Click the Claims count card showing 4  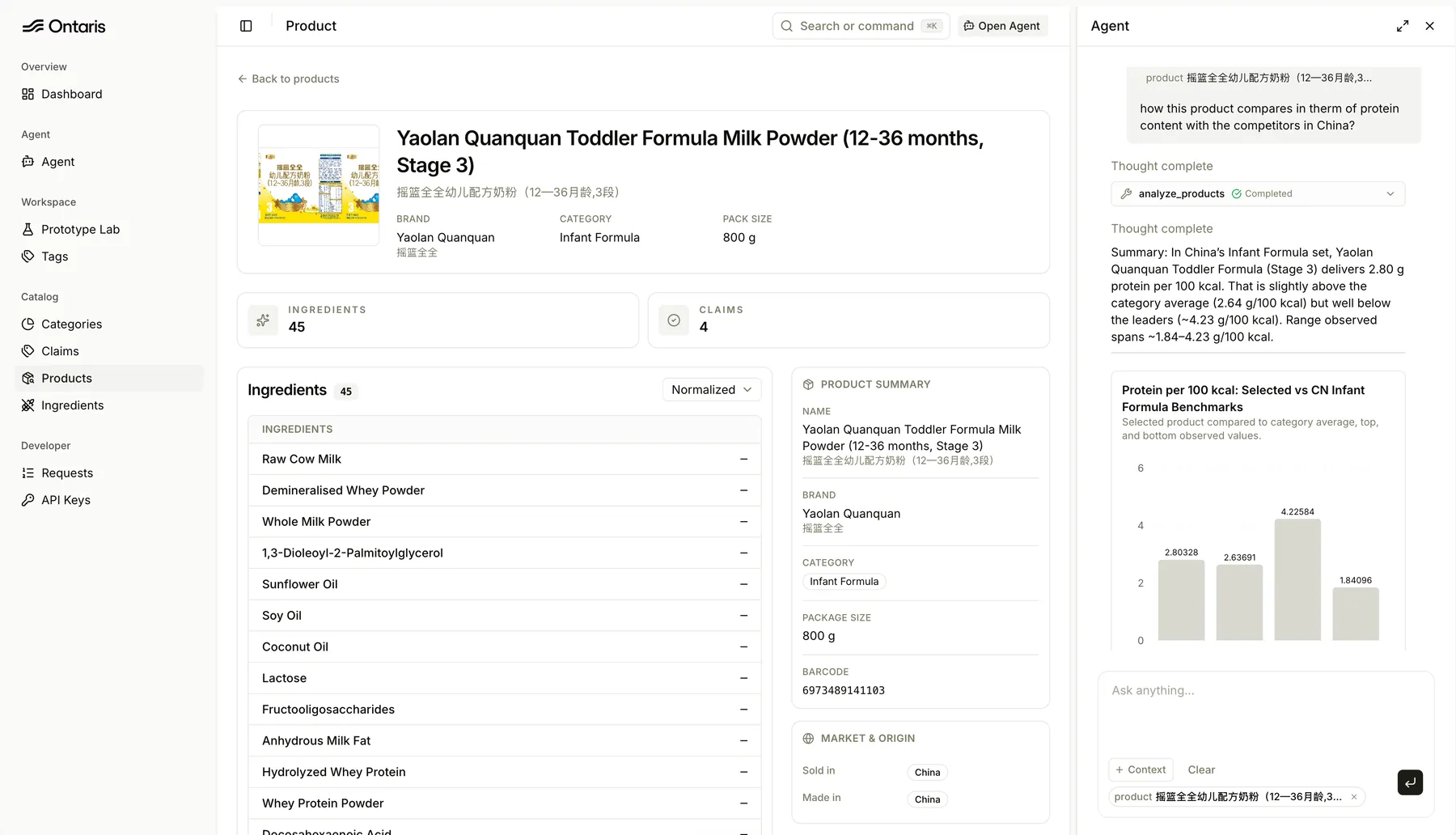pos(849,320)
